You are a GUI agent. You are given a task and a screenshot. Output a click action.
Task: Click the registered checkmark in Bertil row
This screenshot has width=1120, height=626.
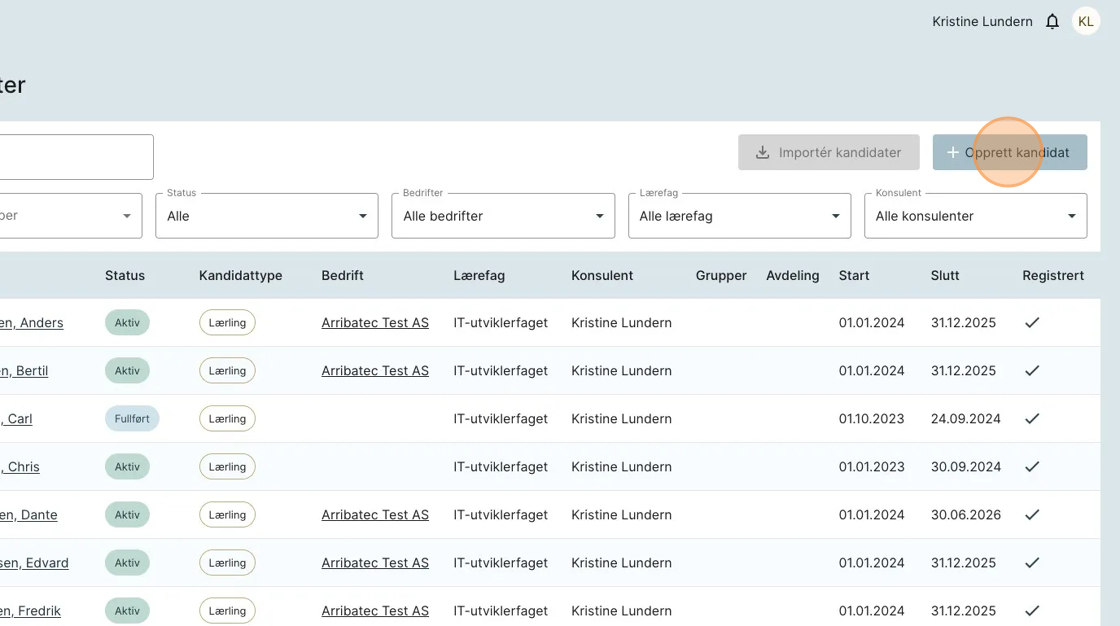1032,371
